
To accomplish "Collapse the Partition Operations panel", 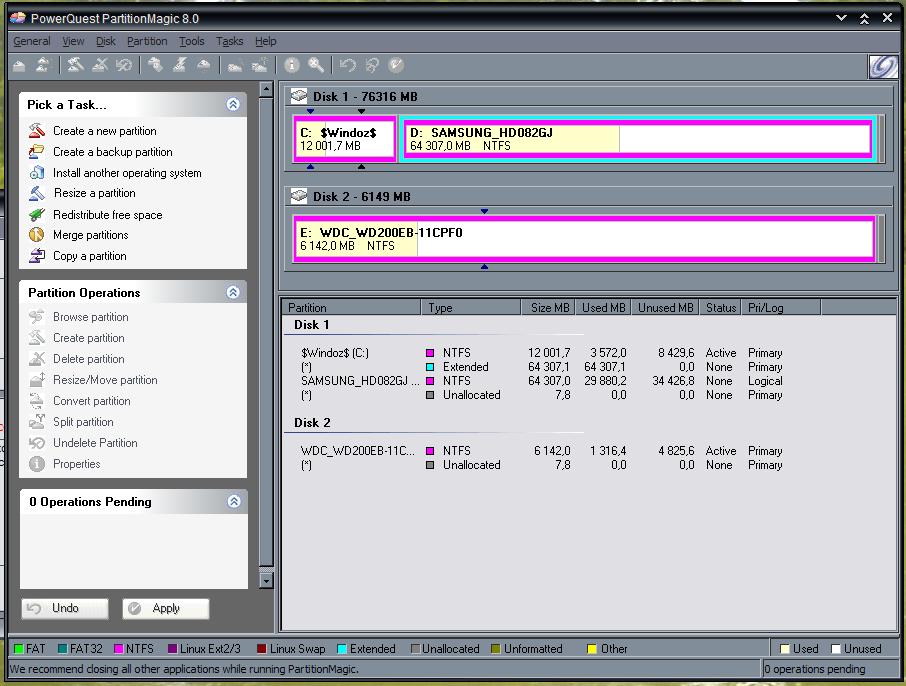I will tap(233, 292).
